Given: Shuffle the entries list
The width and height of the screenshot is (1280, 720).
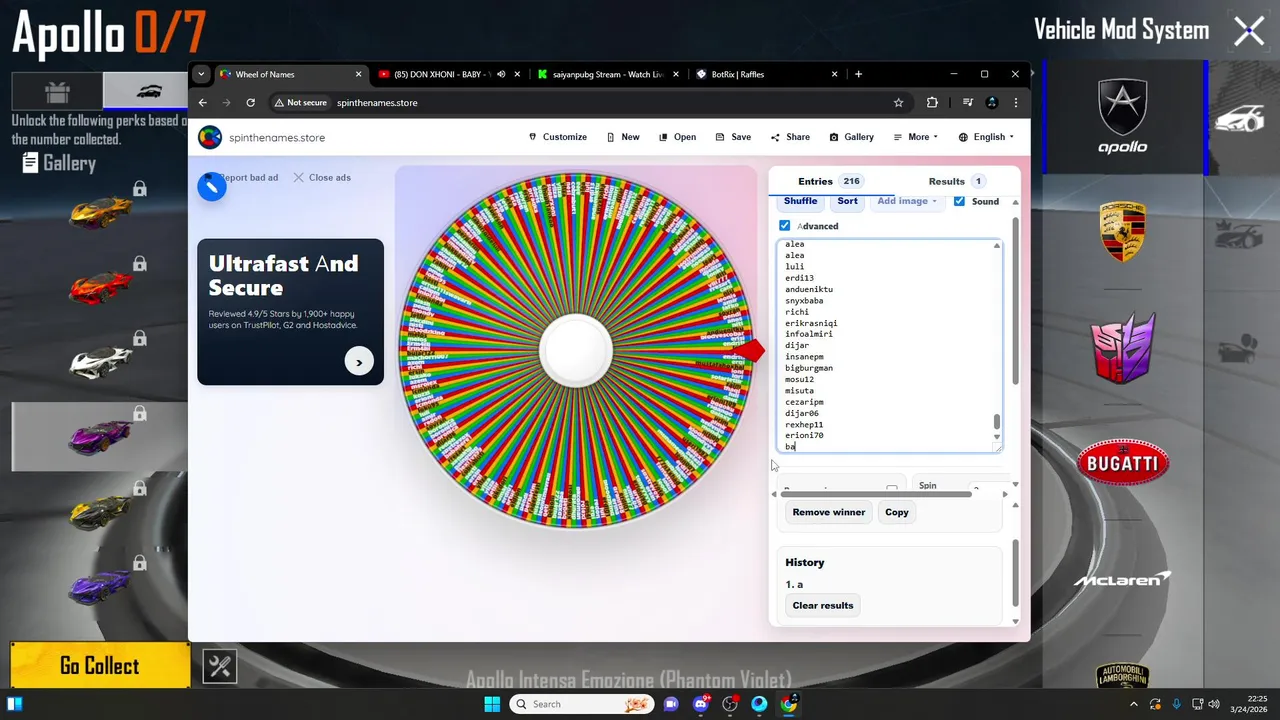Looking at the screenshot, I should coord(801,201).
